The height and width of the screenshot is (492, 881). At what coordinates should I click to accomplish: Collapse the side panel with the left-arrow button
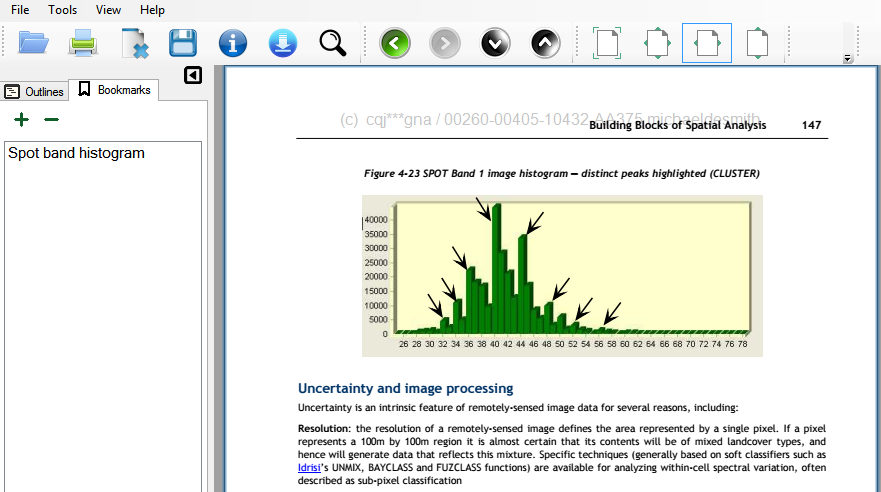[x=193, y=75]
